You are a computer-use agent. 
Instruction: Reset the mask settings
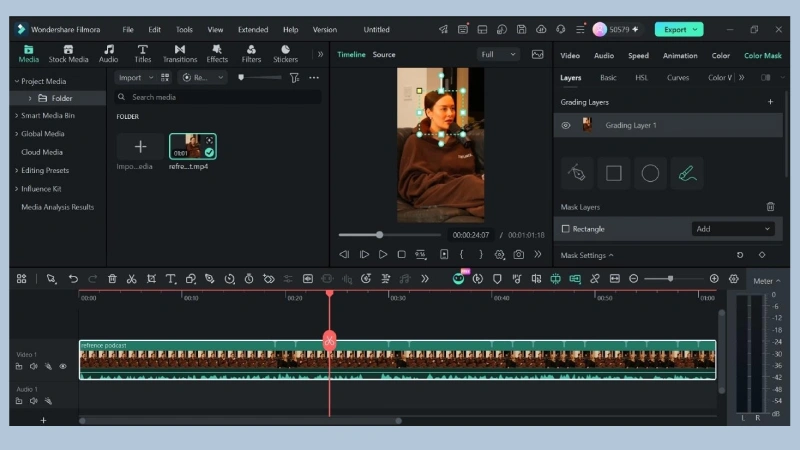click(x=740, y=255)
